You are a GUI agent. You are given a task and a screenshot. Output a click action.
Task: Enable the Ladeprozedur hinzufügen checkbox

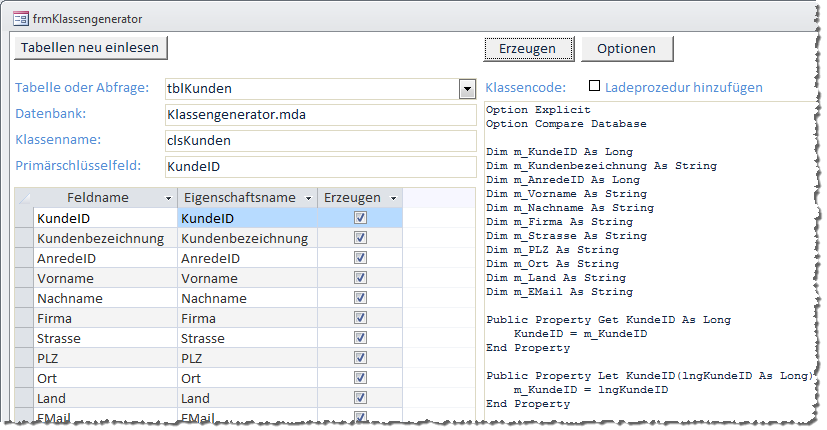(x=594, y=87)
